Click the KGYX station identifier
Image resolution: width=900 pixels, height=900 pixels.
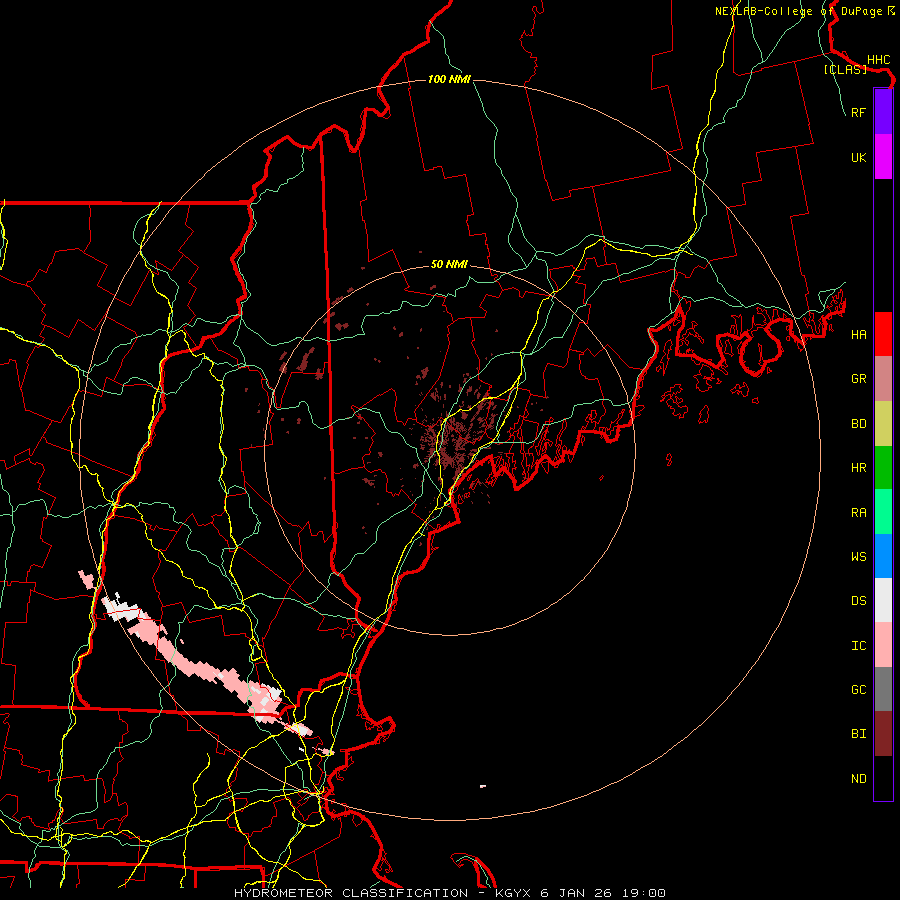coord(513,893)
